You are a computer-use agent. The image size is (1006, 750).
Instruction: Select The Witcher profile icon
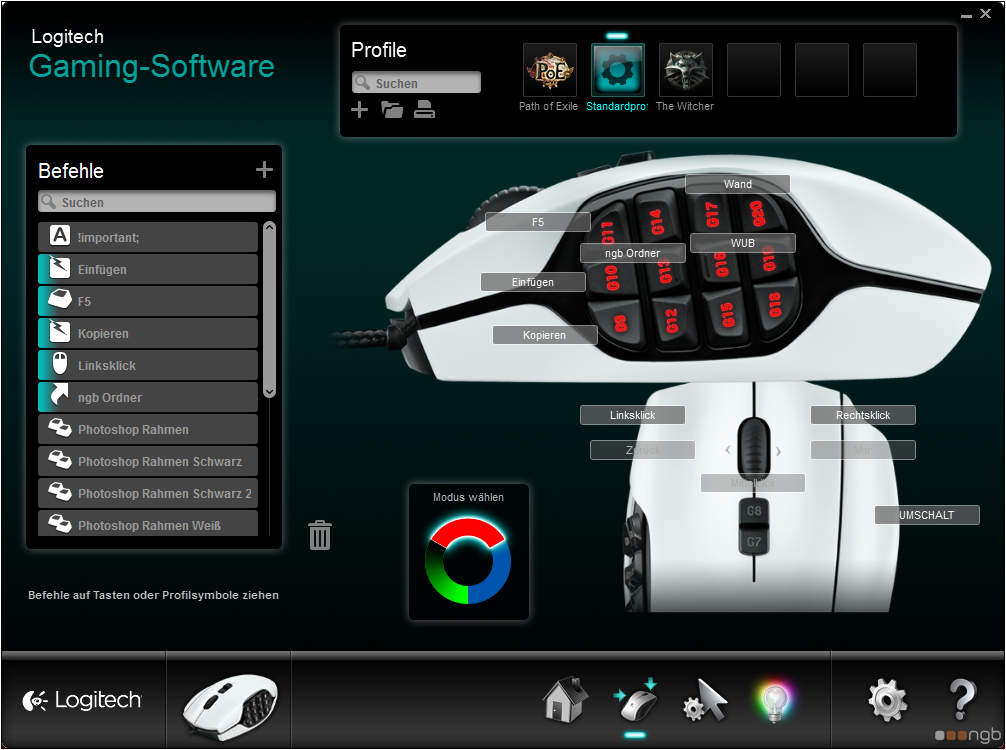point(686,70)
